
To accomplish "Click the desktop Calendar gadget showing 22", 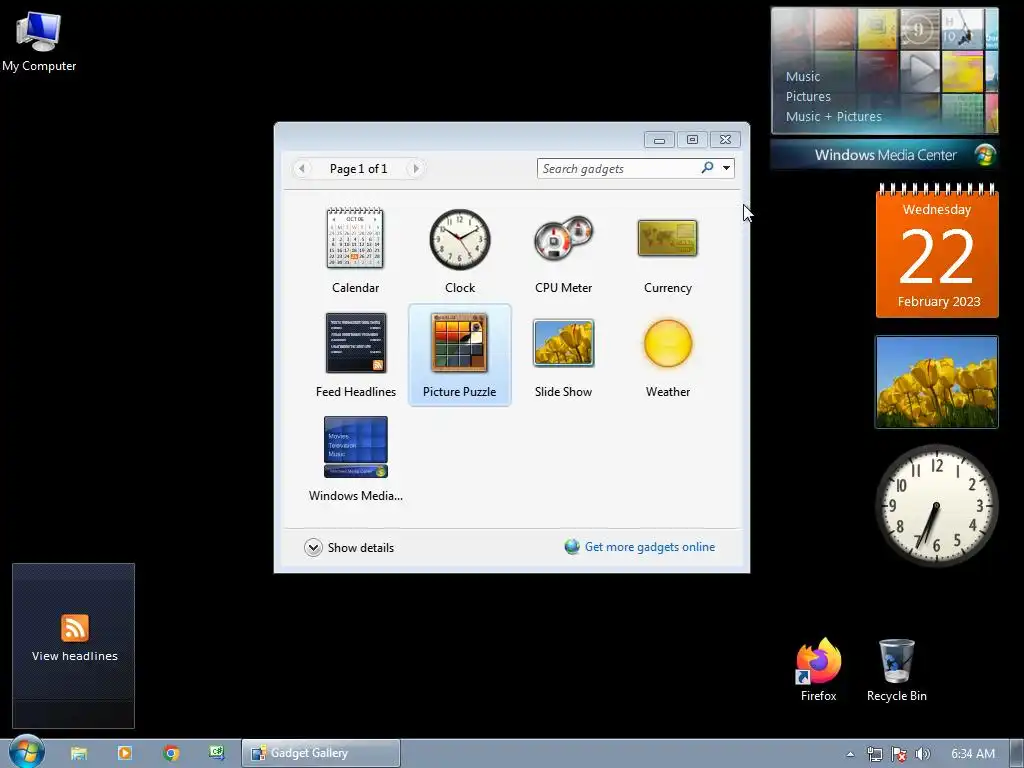I will (x=937, y=251).
